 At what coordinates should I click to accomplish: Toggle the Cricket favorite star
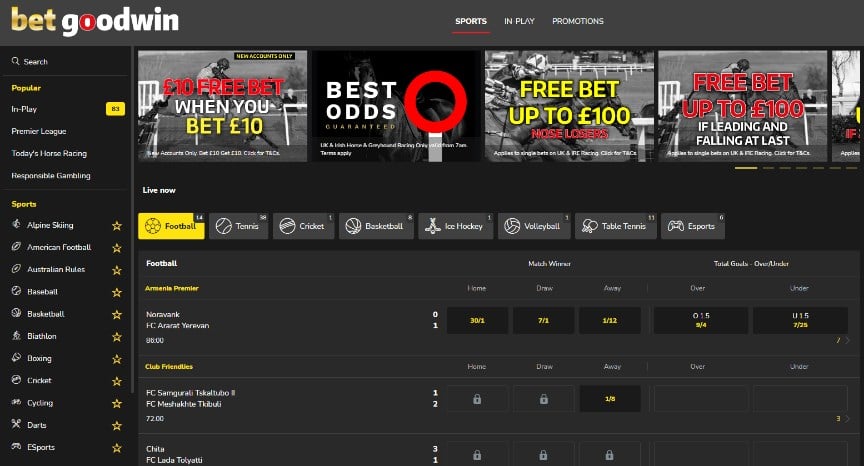point(117,381)
